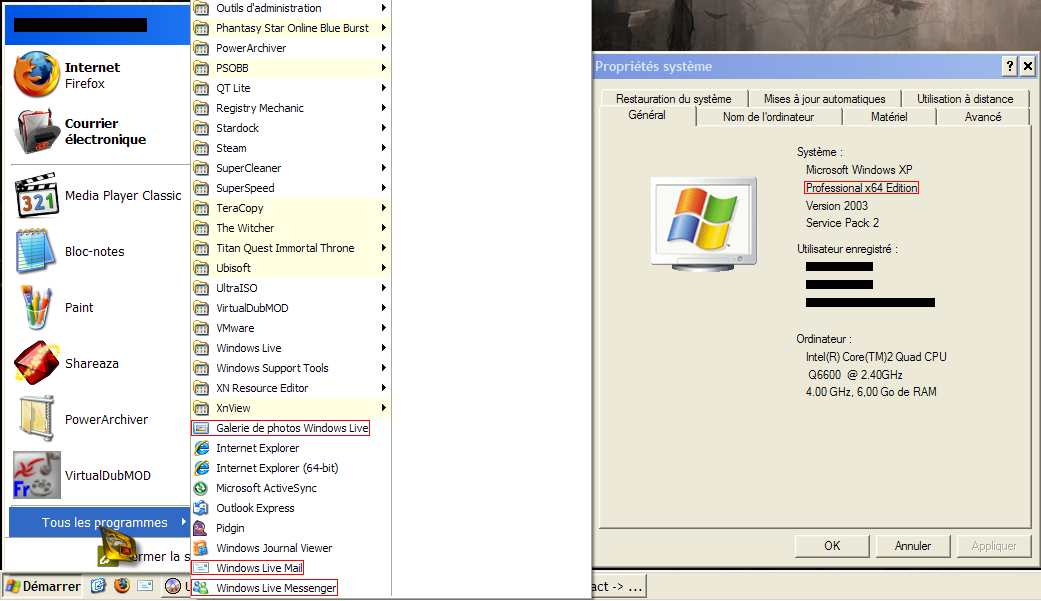
Task: Open the TeraCopy folder
Action: pyautogui.click(x=291, y=208)
